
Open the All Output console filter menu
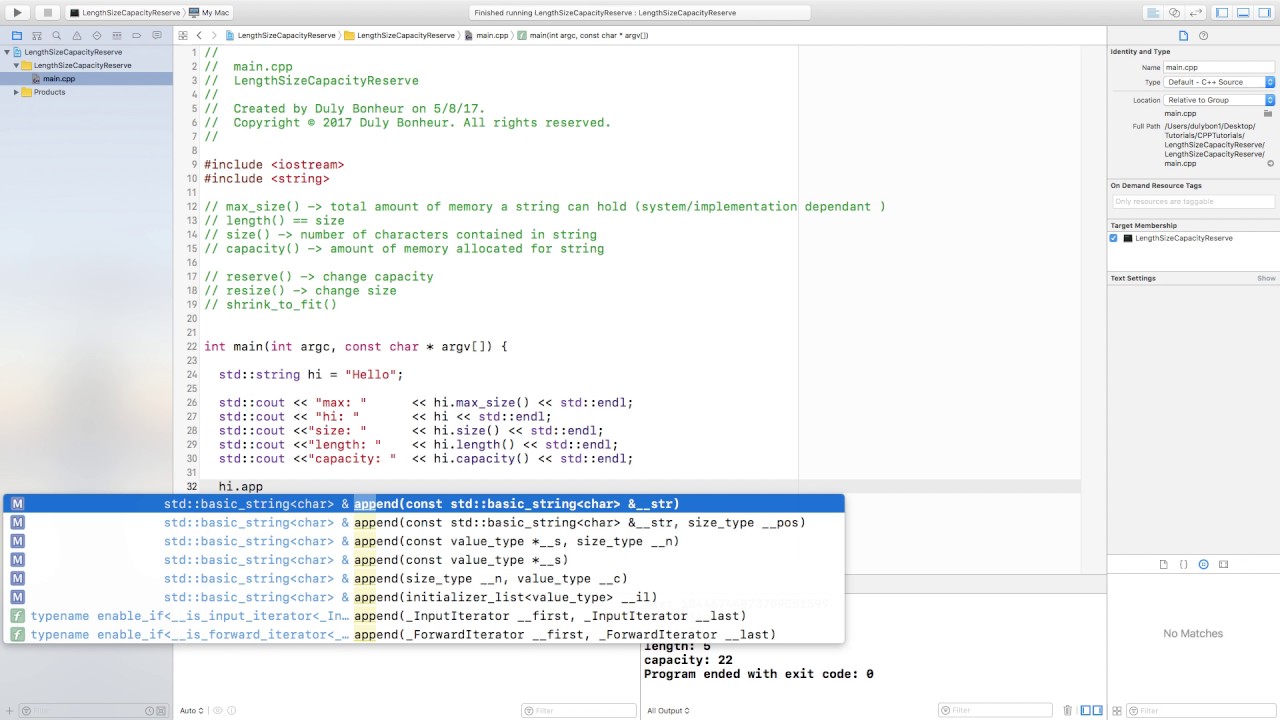tap(668, 711)
